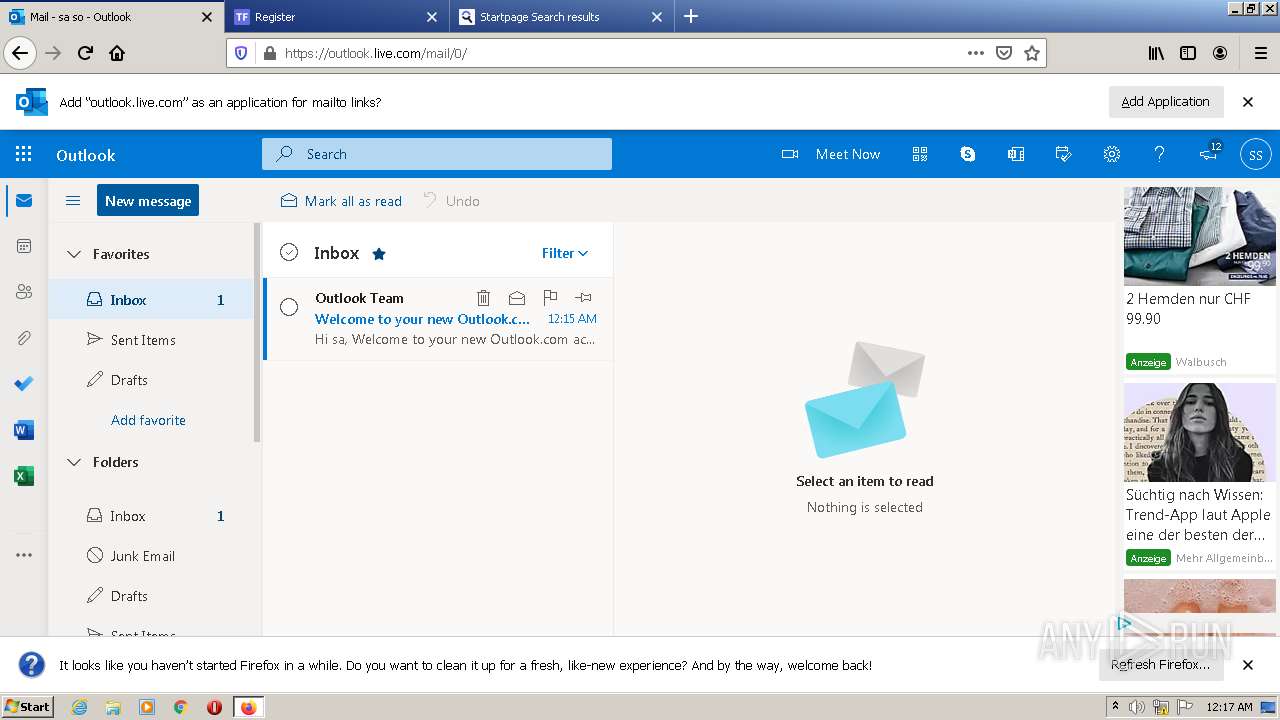
Task: Open Firefox hamburger menu
Action: 1260,53
